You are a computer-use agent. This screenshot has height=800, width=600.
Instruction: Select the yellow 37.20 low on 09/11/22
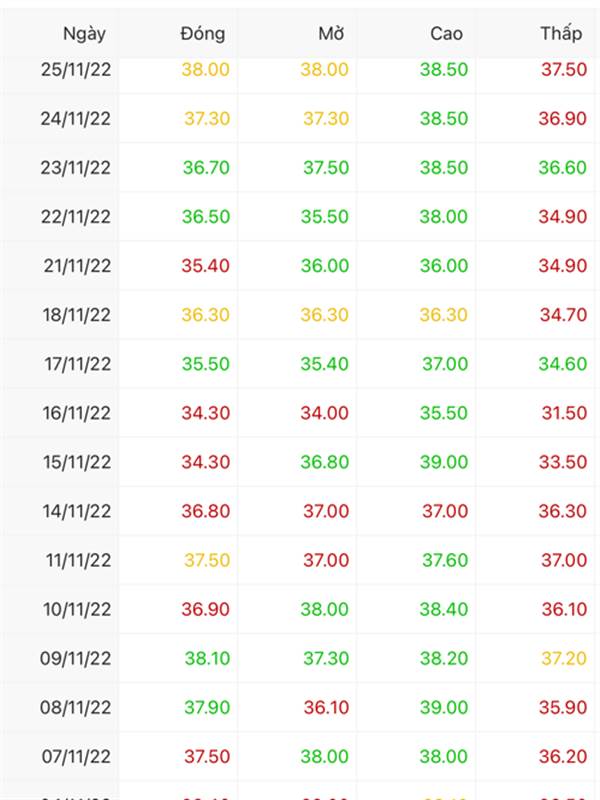coord(564,658)
